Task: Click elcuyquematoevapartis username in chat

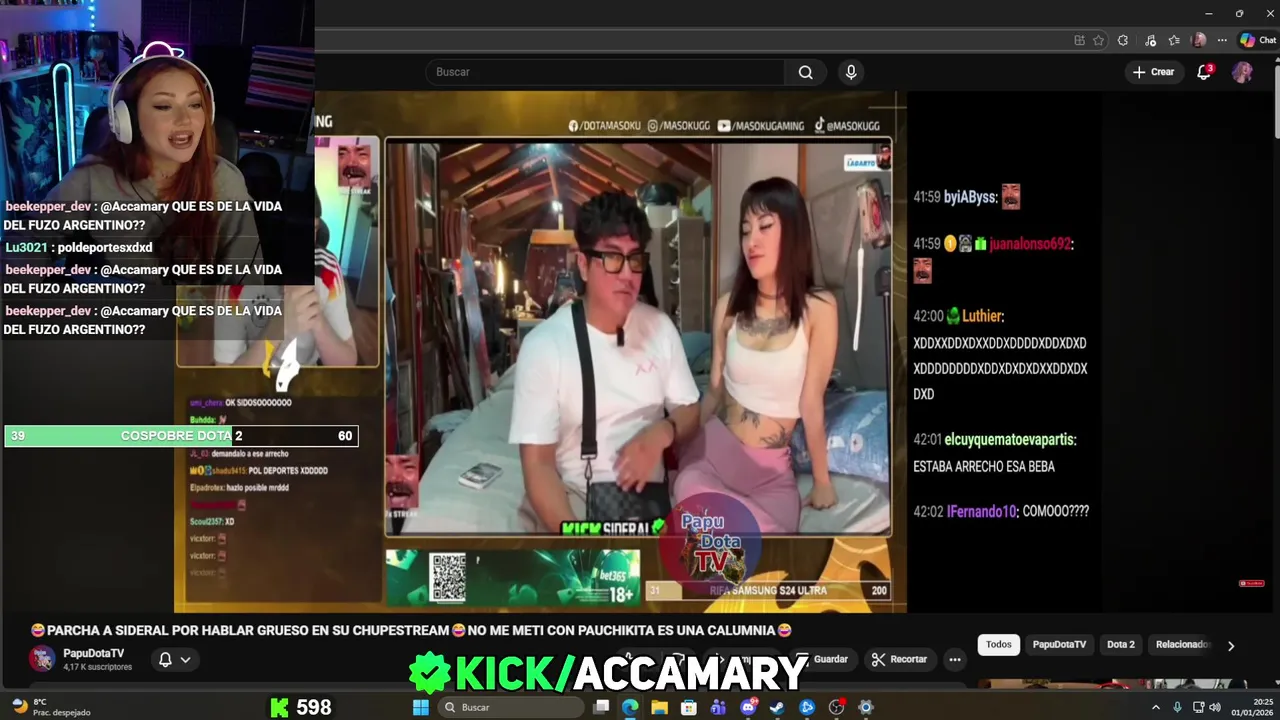Action: 1010,439
